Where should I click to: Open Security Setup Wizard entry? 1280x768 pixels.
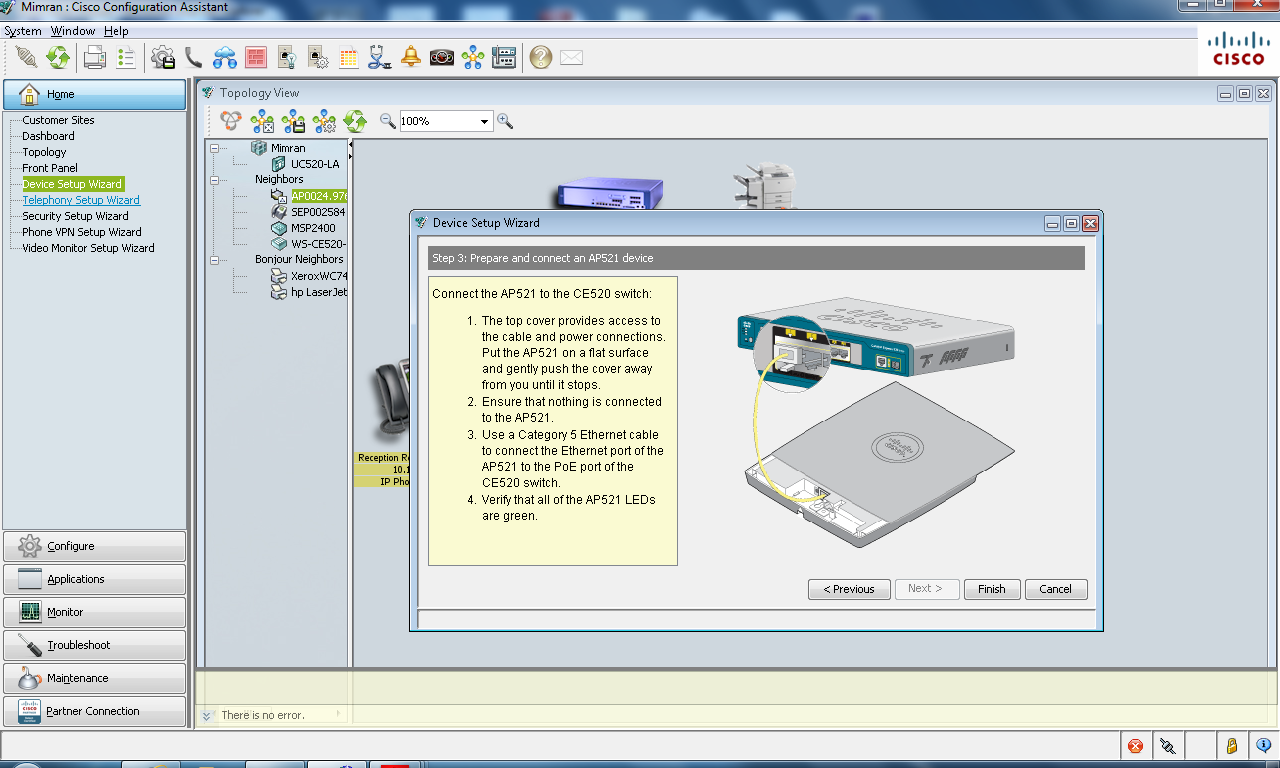75,216
